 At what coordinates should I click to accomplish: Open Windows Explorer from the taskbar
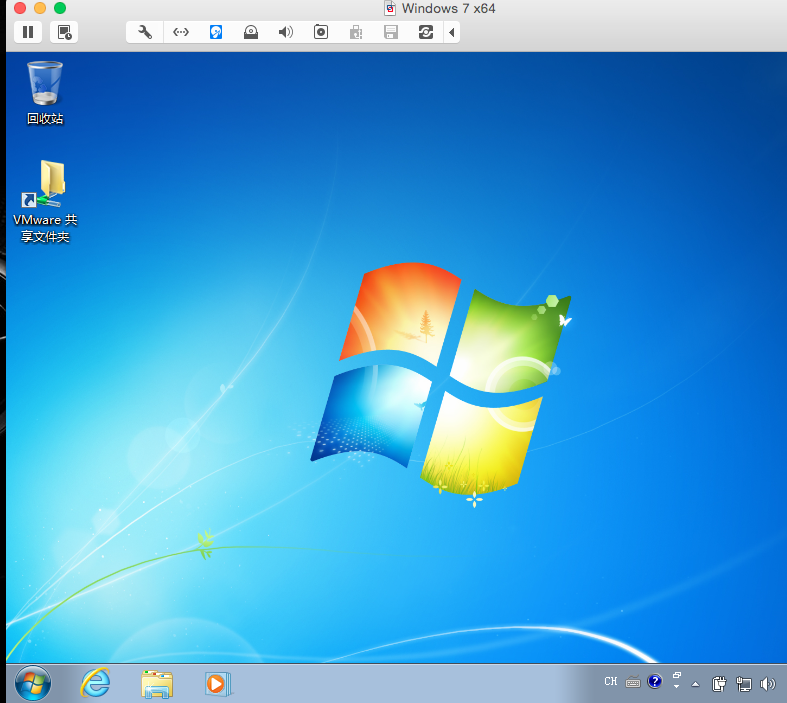click(157, 684)
